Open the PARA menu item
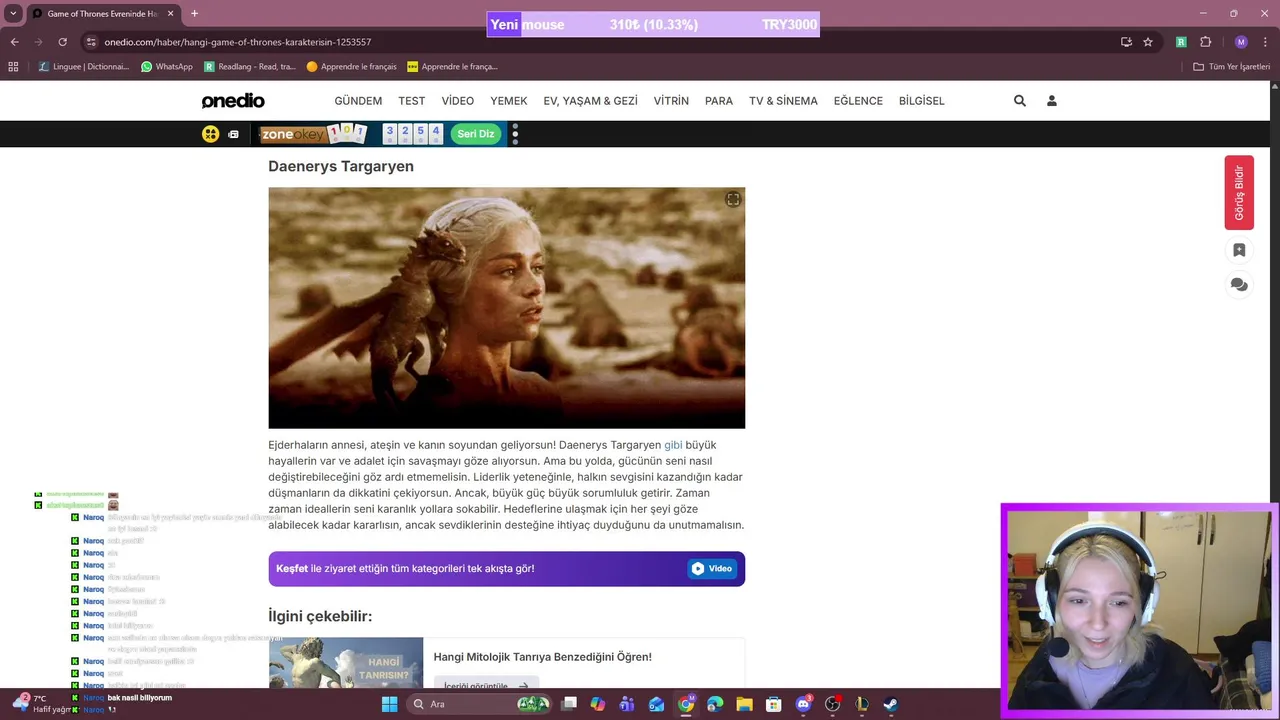The image size is (1280, 720). 719,101
